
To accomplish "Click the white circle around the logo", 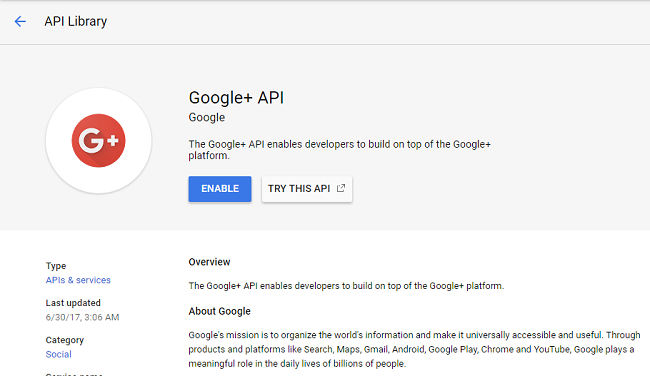I will [98, 141].
